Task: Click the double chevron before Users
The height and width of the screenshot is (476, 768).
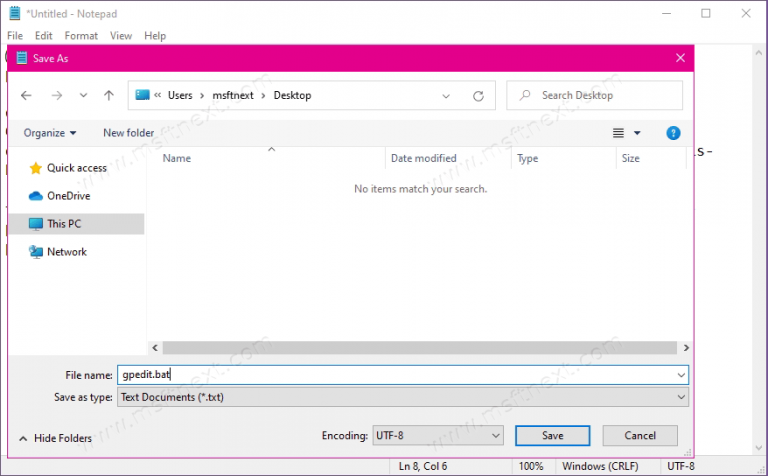Action: [158, 95]
